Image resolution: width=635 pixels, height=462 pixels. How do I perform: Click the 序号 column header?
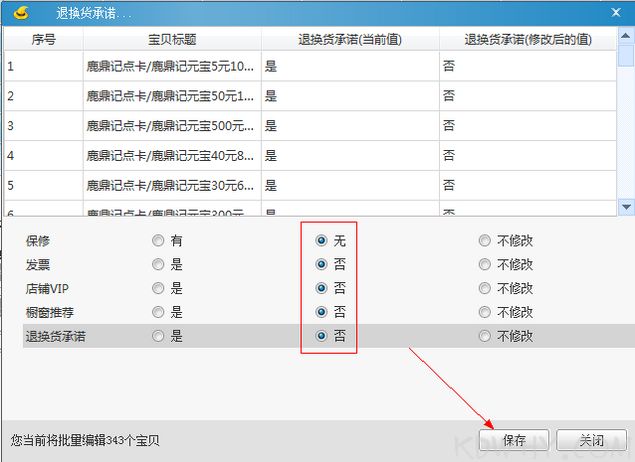pyautogui.click(x=43, y=40)
